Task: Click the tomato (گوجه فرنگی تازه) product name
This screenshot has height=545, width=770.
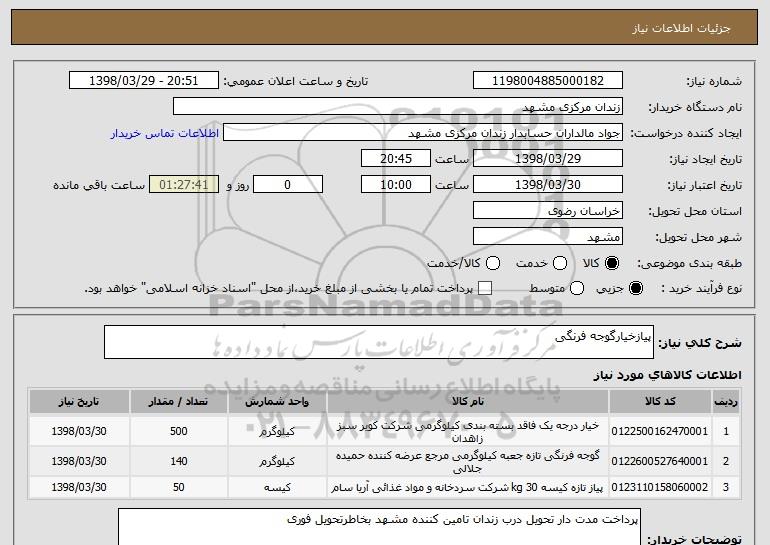Action: click(468, 462)
